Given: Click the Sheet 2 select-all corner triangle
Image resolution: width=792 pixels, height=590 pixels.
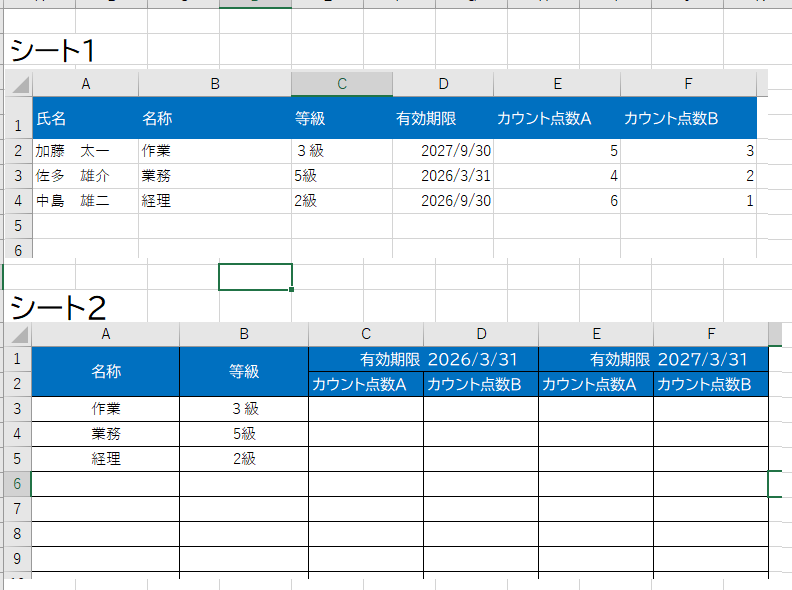Looking at the screenshot, I should [19, 334].
